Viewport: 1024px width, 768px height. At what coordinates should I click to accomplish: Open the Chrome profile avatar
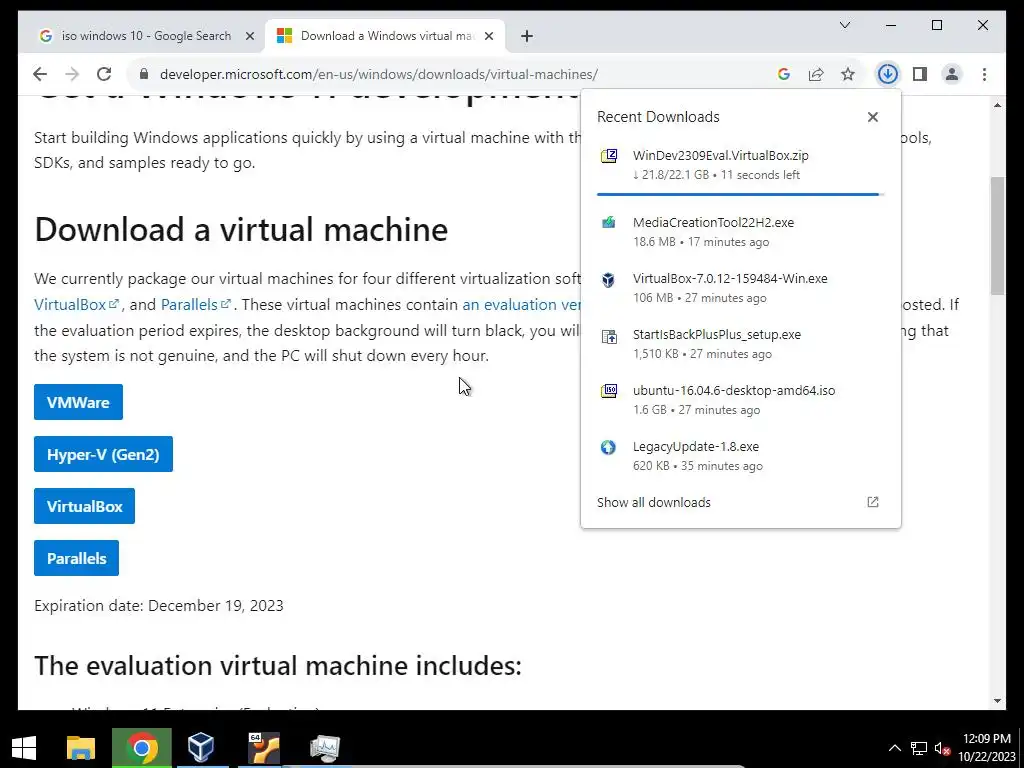(952, 74)
